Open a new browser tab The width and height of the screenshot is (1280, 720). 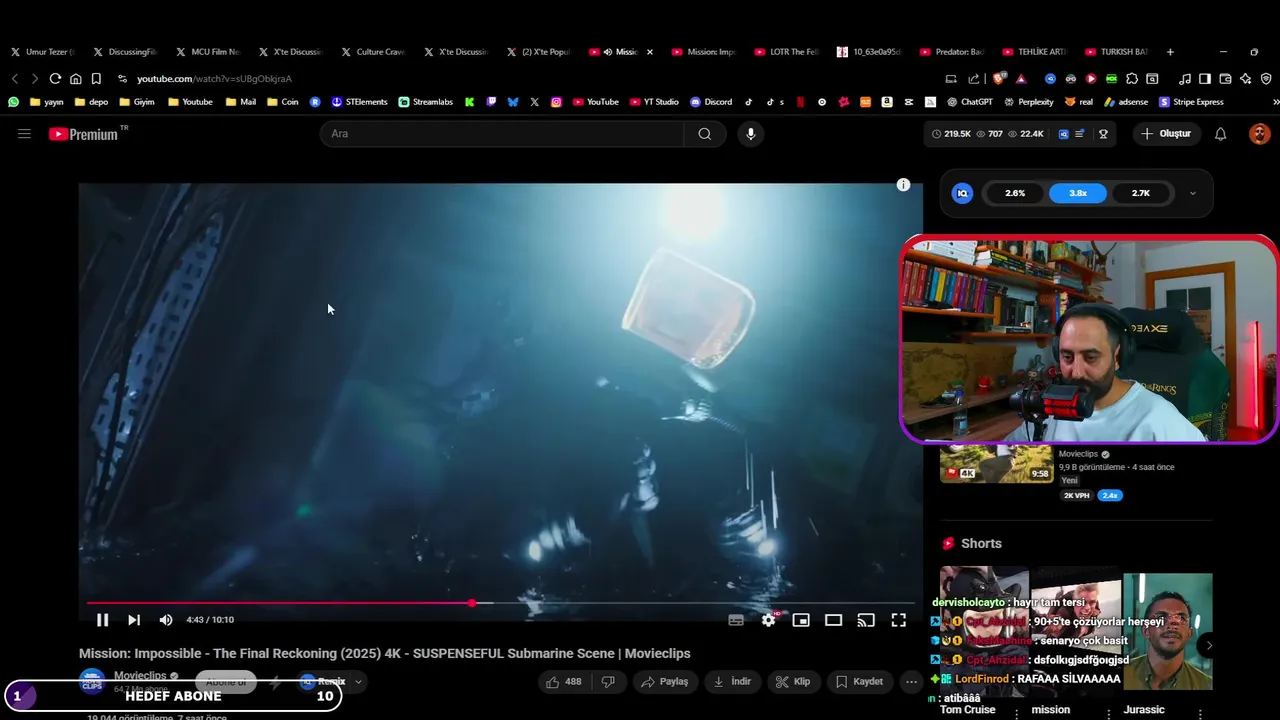[x=1170, y=52]
